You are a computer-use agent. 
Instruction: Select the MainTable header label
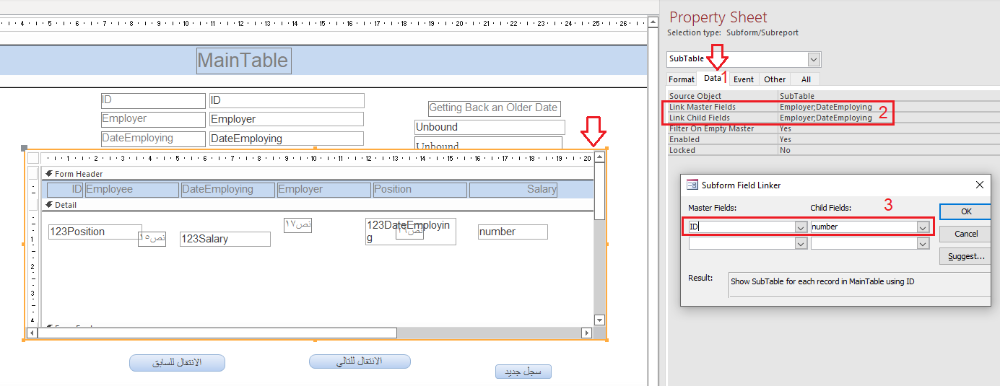pyautogui.click(x=244, y=61)
